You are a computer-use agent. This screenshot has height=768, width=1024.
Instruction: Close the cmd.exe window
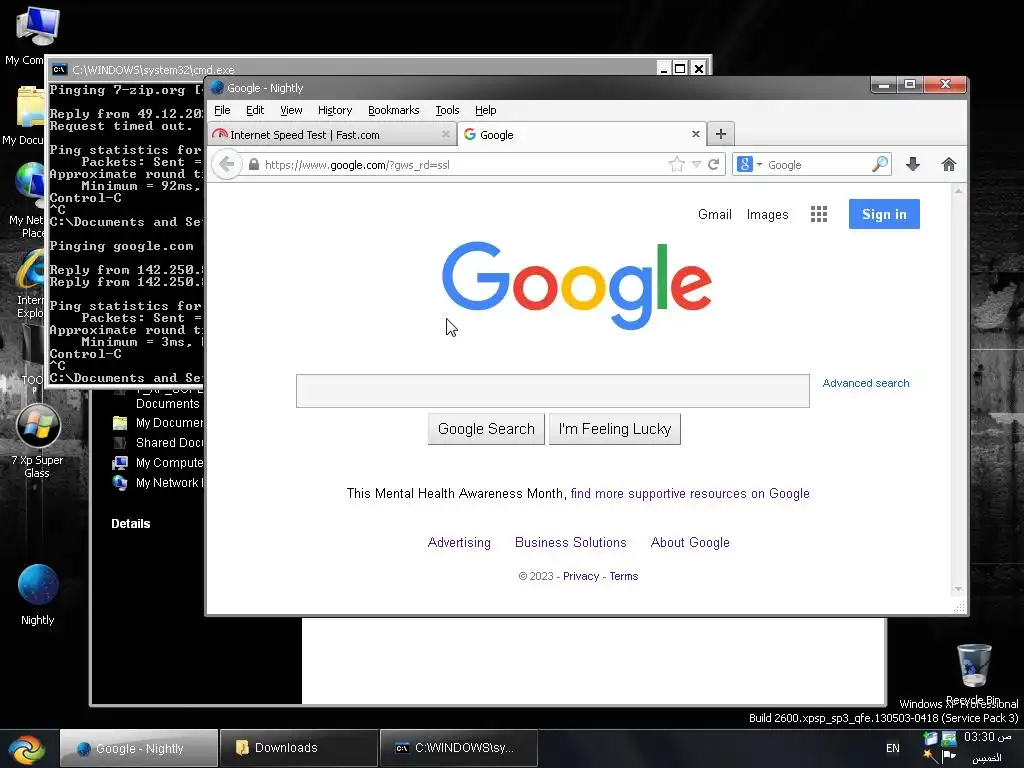[699, 69]
